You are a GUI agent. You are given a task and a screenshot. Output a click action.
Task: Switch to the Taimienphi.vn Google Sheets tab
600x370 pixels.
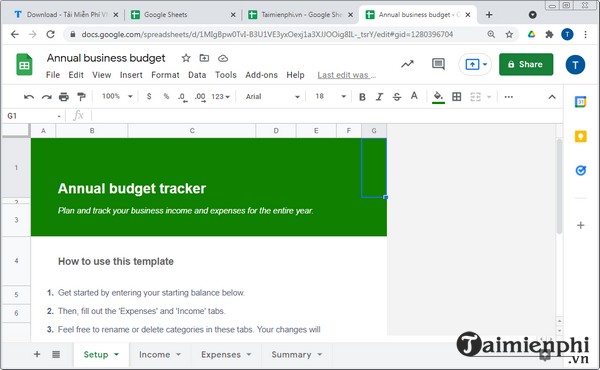[300, 15]
